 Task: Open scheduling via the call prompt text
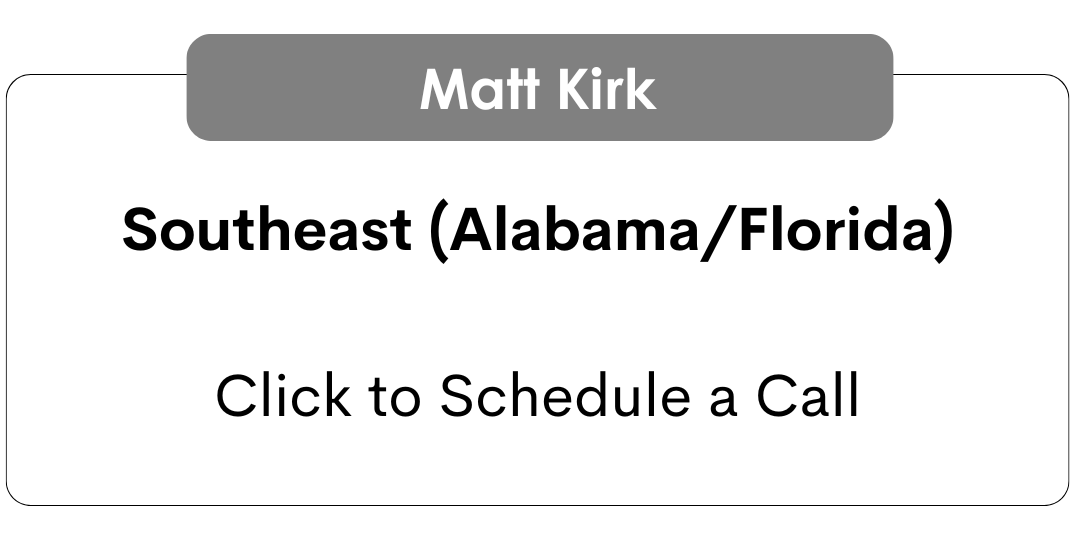pos(537,395)
